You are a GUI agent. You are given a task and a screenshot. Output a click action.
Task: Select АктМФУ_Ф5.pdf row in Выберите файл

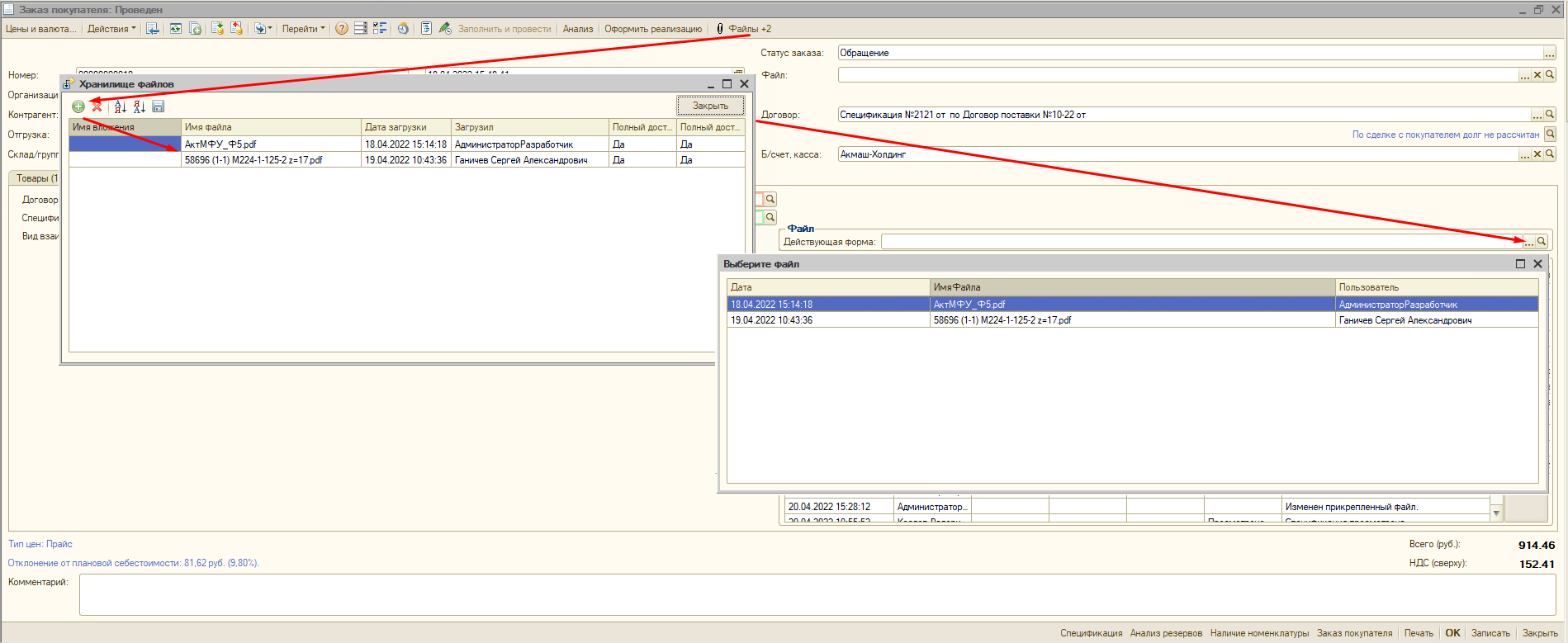1132,305
